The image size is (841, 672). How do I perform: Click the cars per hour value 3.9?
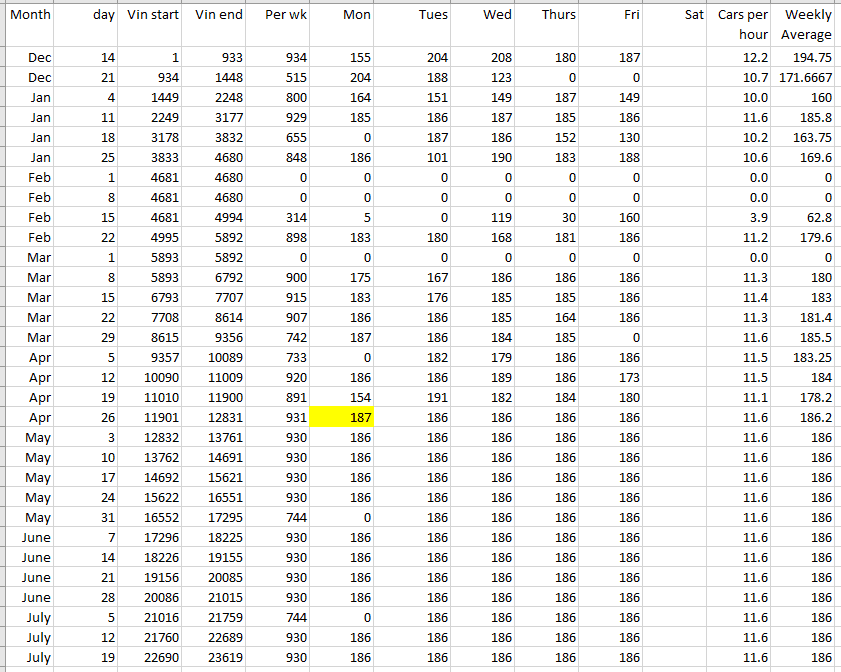[x=742, y=217]
